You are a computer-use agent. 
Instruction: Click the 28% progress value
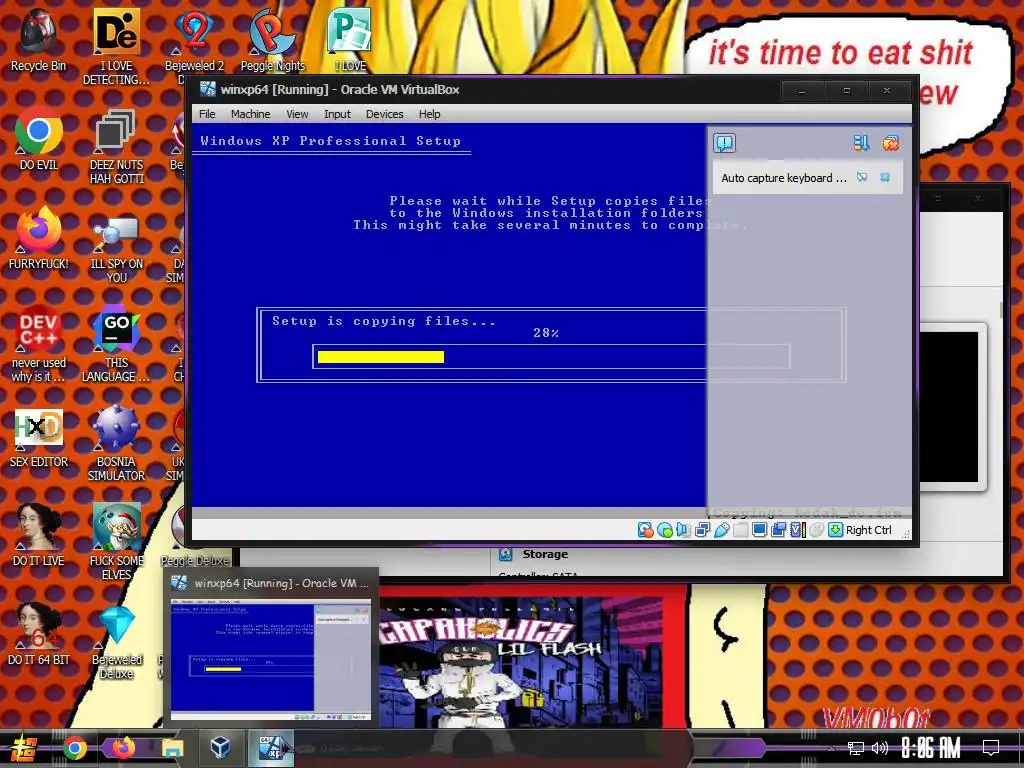[x=546, y=333]
